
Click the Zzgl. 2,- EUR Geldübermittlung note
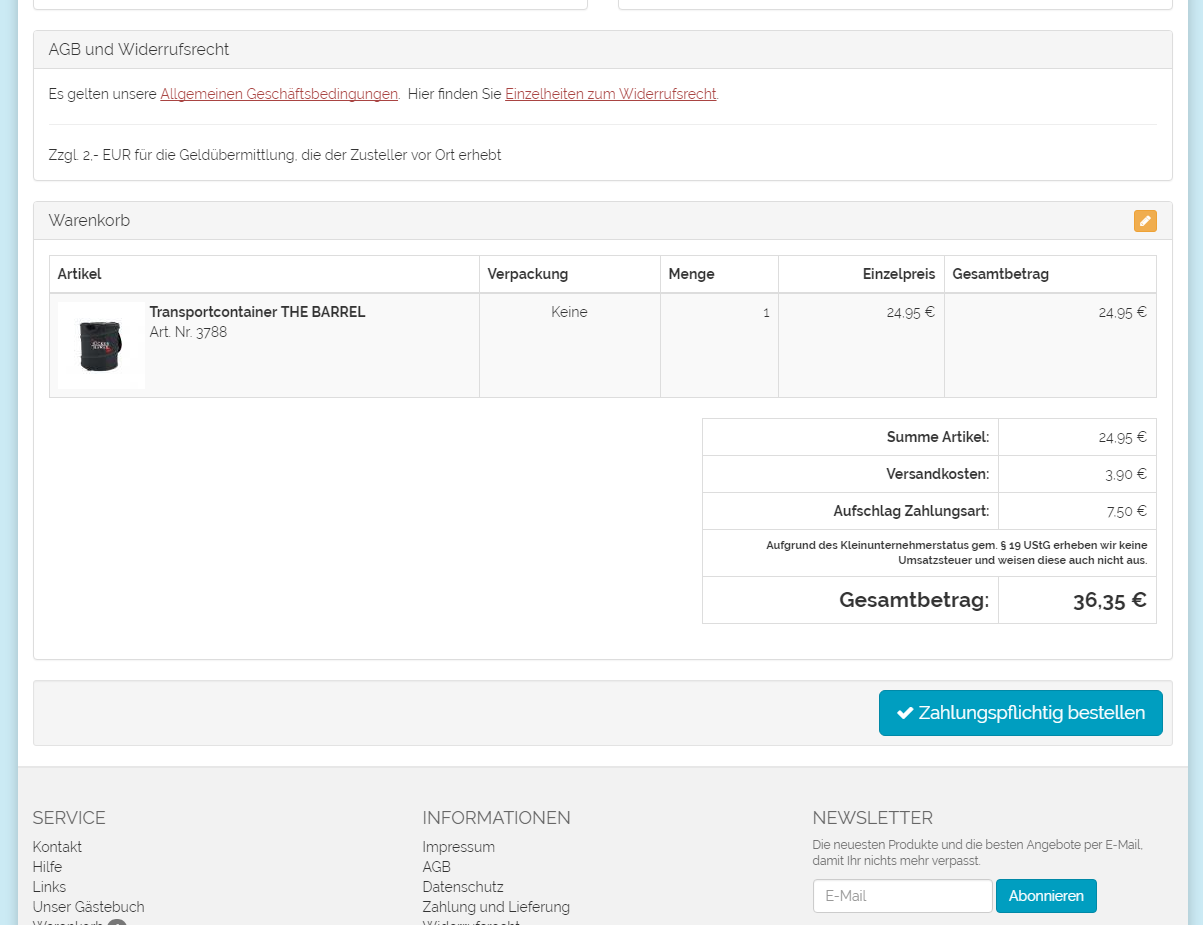(x=275, y=155)
